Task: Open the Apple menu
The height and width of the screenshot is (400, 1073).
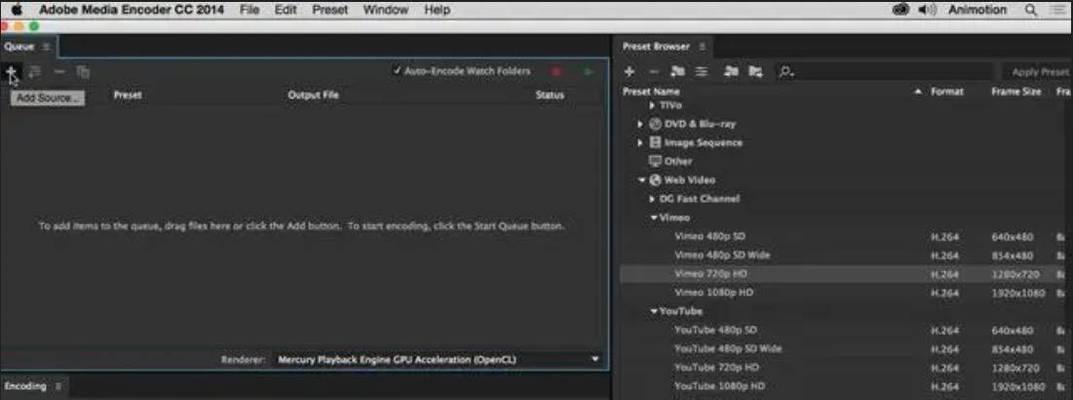Action: click(16, 10)
